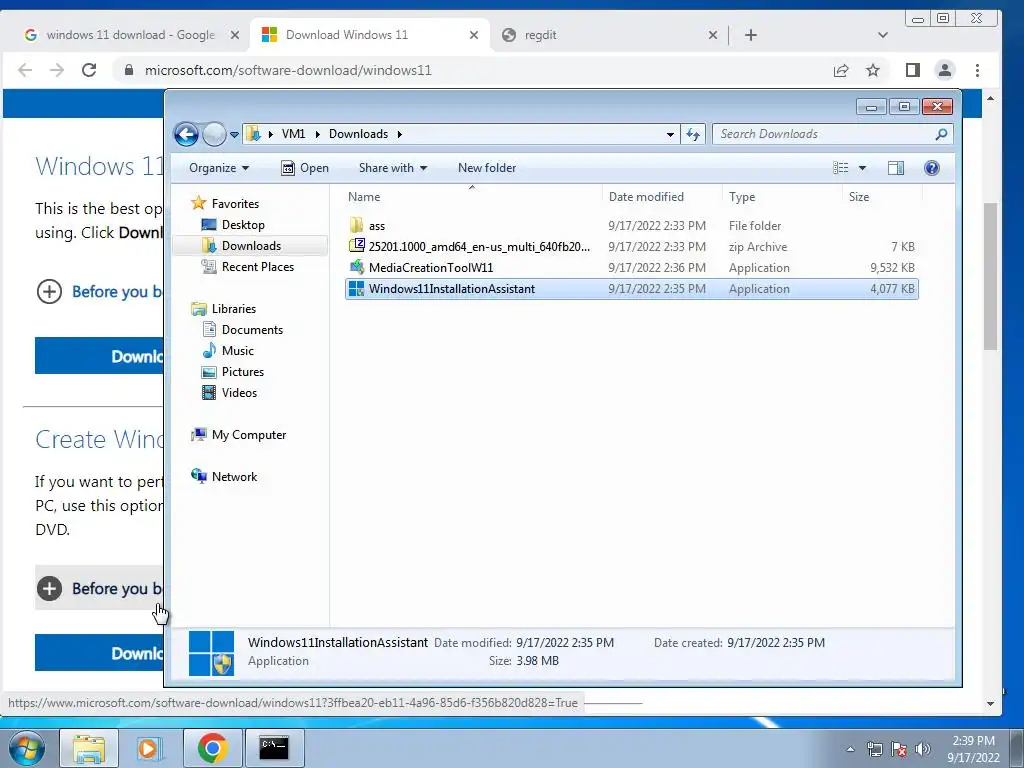Open Music library
The height and width of the screenshot is (768, 1024).
238,351
